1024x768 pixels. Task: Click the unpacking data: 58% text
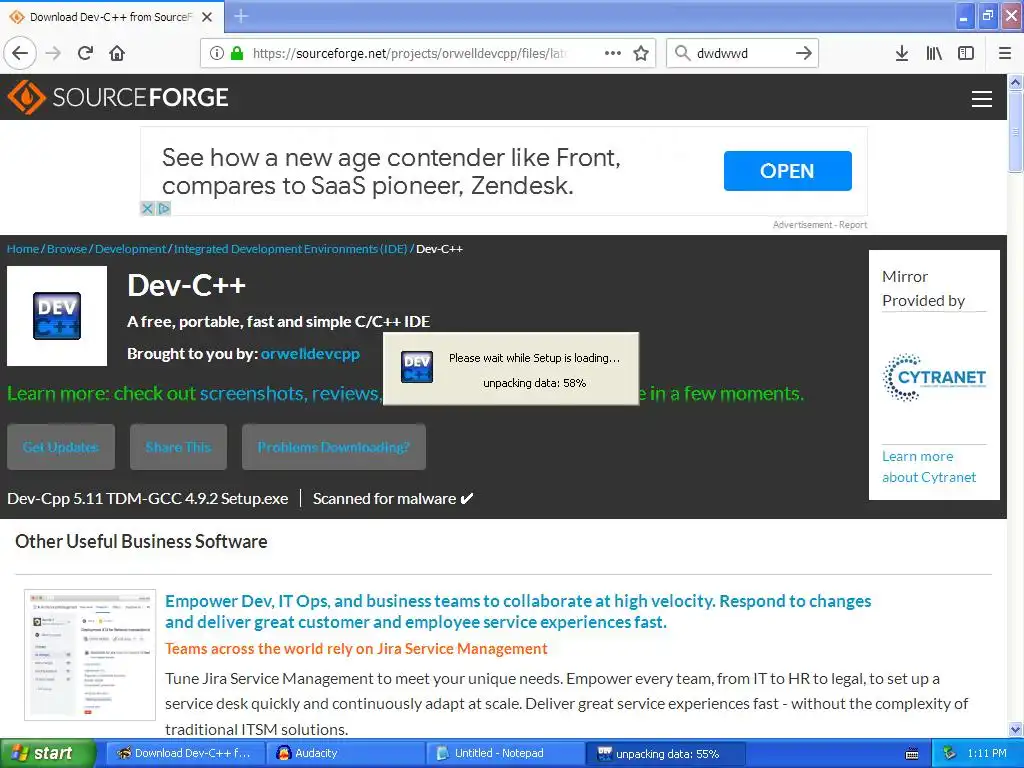[x=534, y=383]
